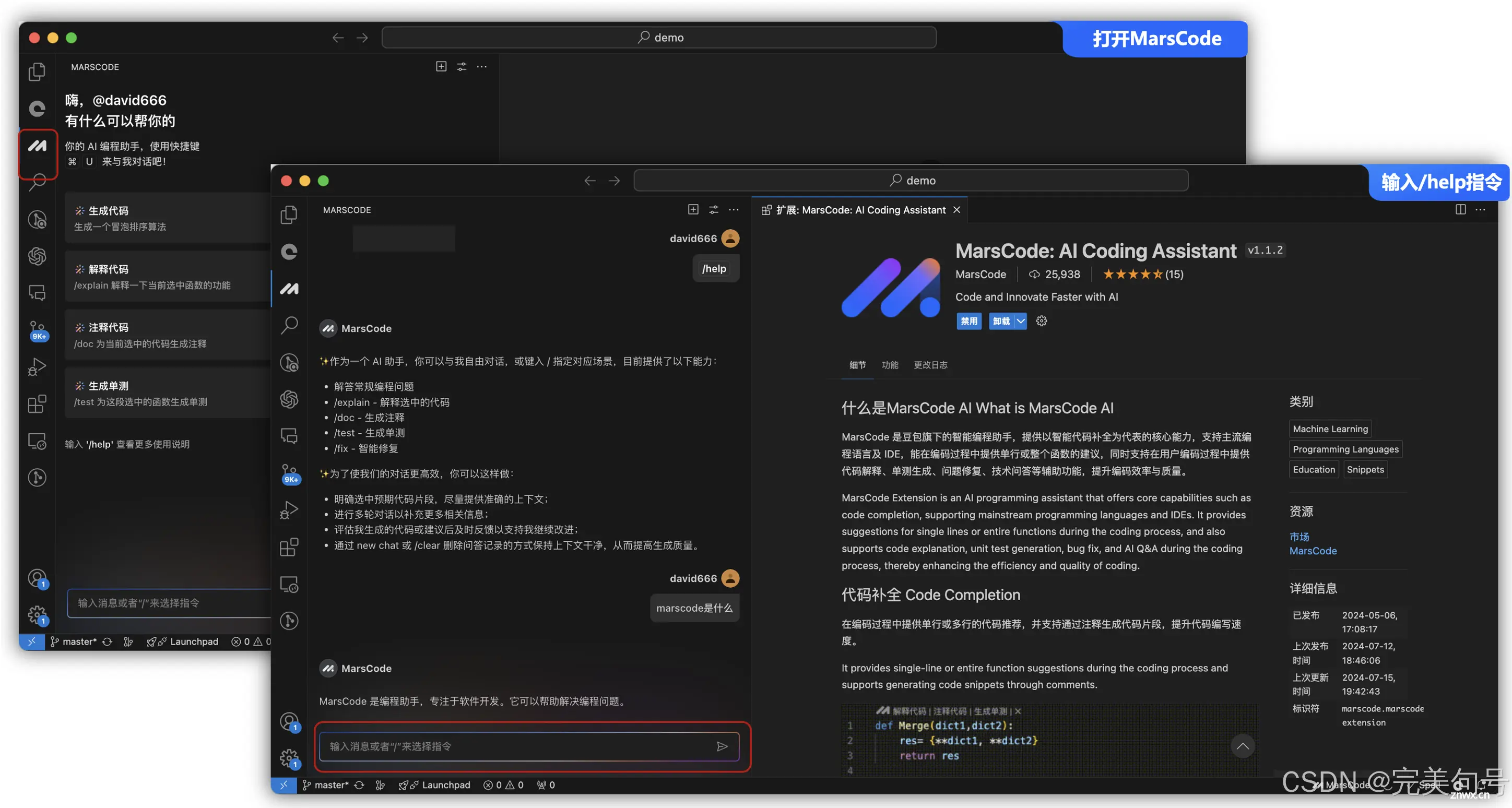The height and width of the screenshot is (808, 1512).
Task: Select Programming Languages category tag
Action: click(x=1345, y=449)
